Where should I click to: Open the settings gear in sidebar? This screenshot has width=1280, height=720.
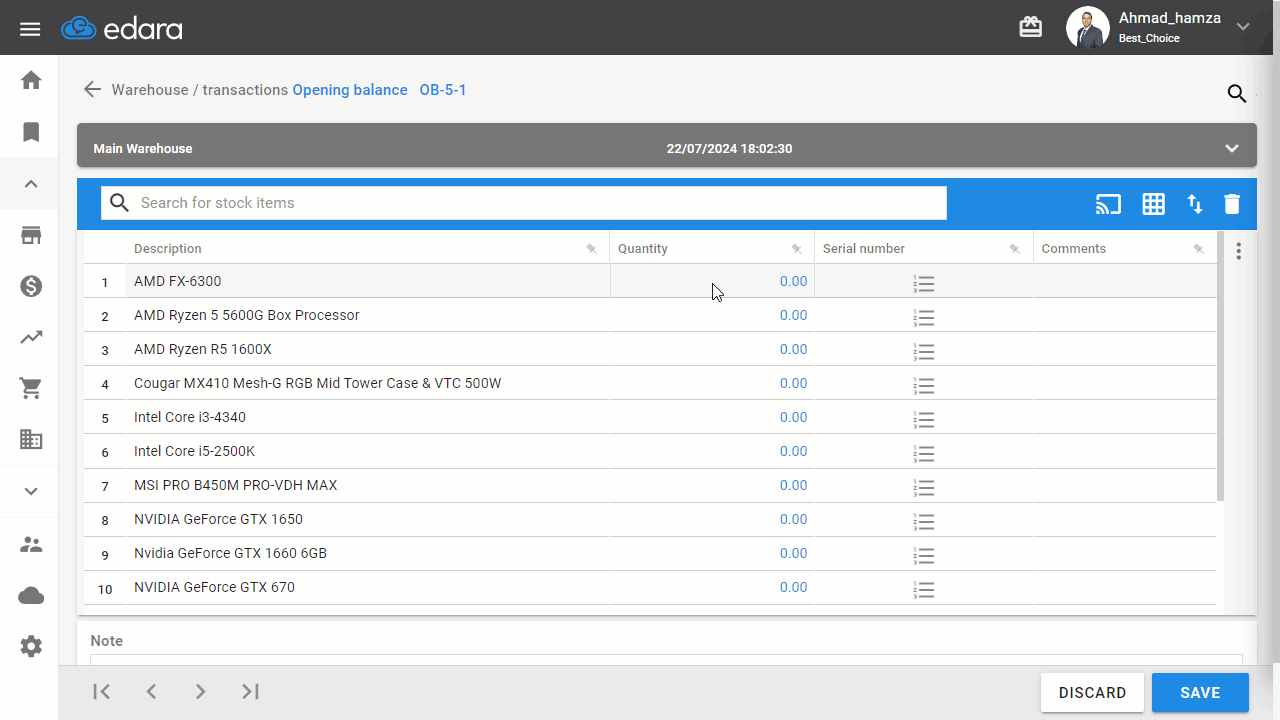tap(31, 647)
